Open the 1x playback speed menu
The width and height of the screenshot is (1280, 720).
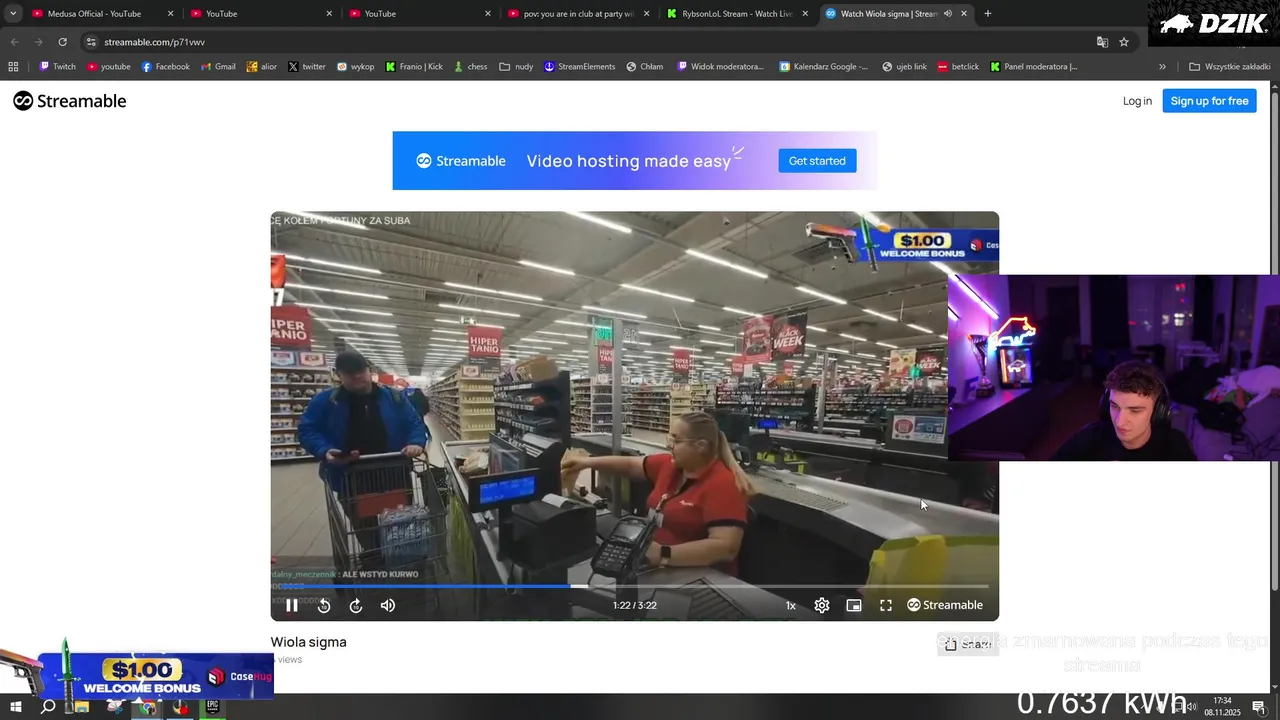[790, 605]
